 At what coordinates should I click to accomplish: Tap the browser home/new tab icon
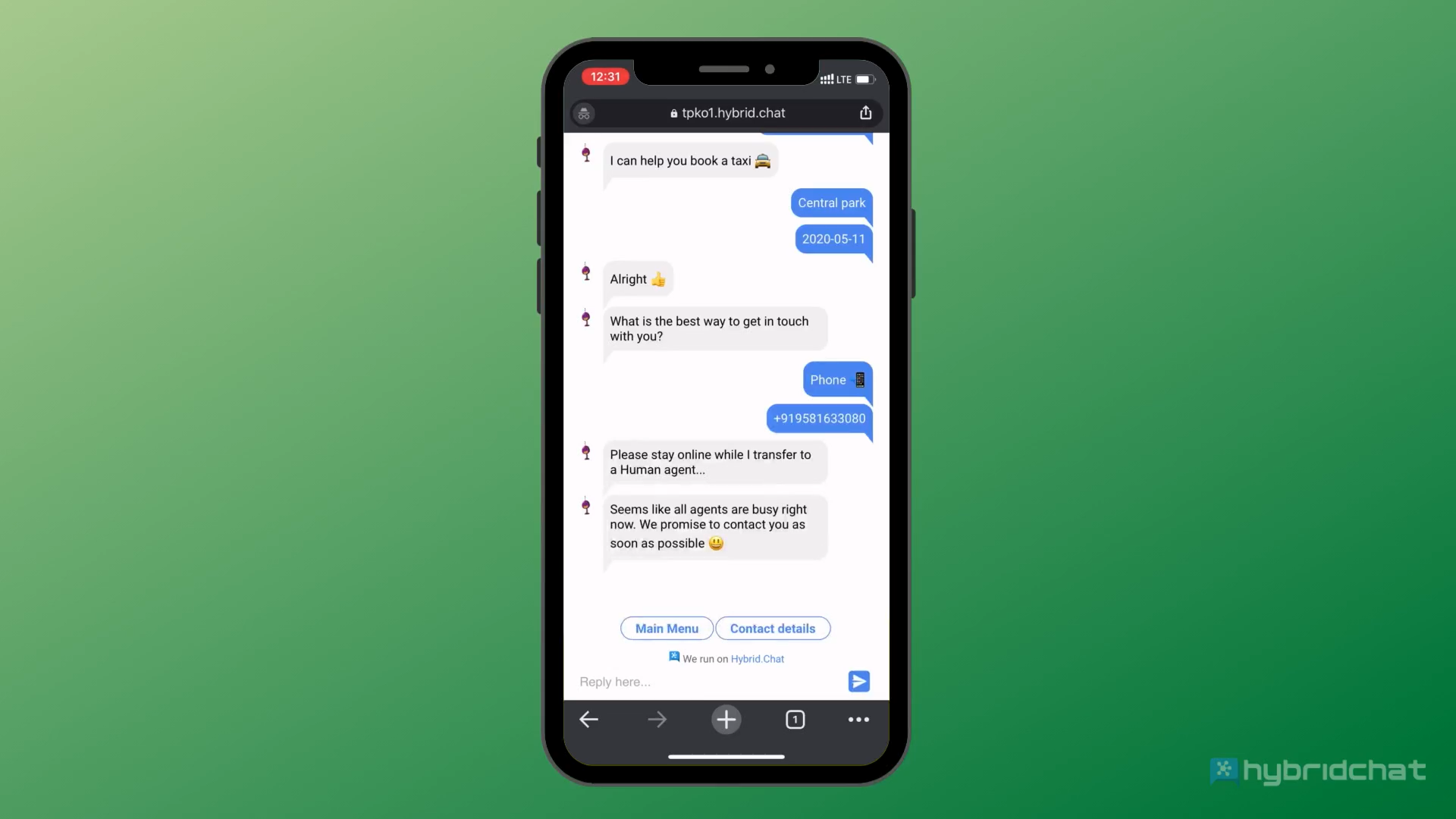click(726, 718)
